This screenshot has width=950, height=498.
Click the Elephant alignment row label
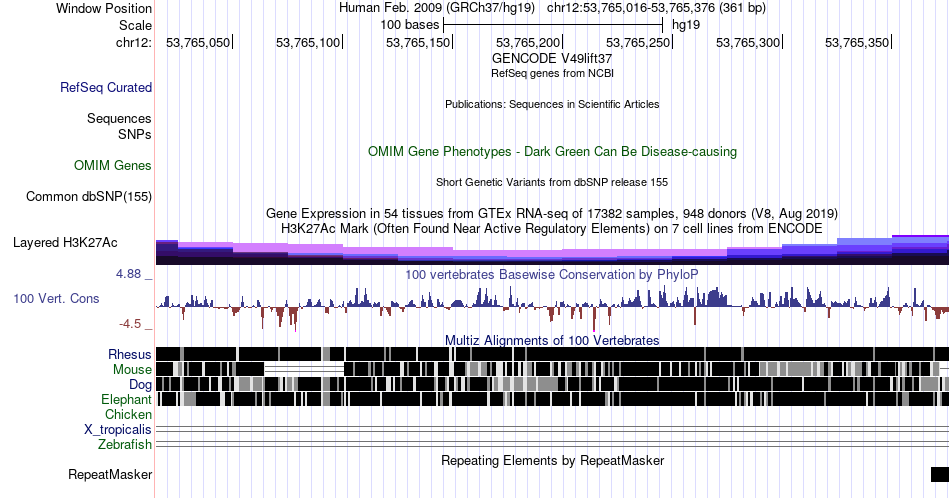point(126,399)
